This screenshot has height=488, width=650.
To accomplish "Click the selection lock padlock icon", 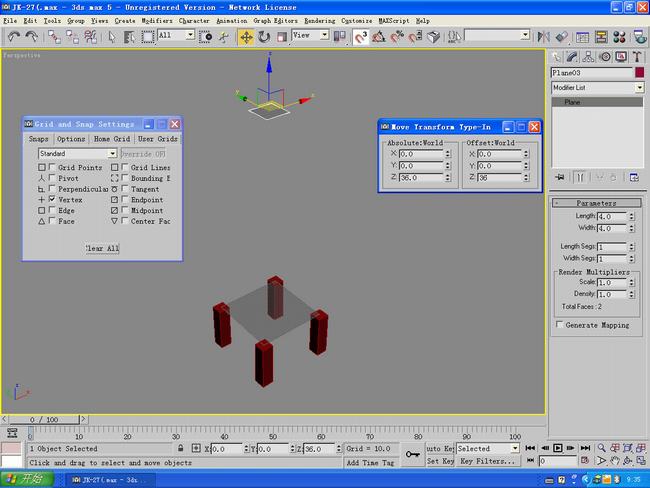I will click(x=180, y=448).
